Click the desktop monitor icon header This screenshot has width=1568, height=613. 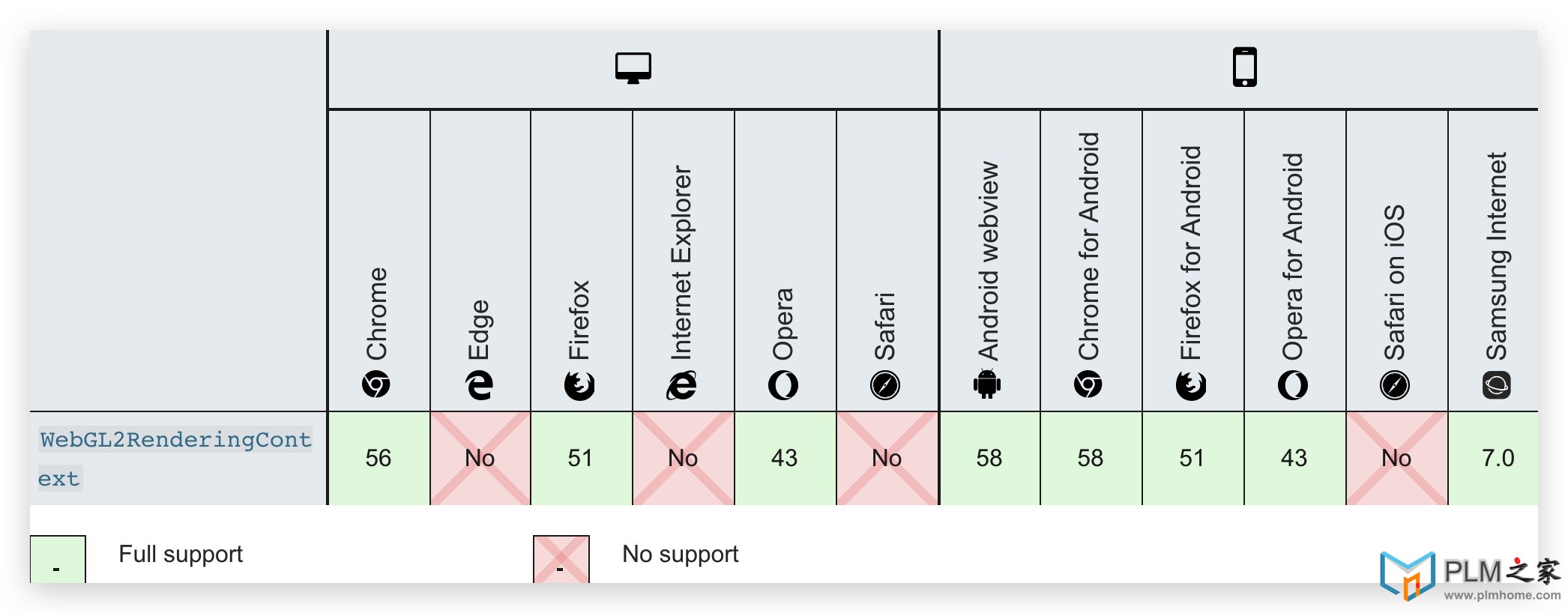pyautogui.click(x=633, y=68)
